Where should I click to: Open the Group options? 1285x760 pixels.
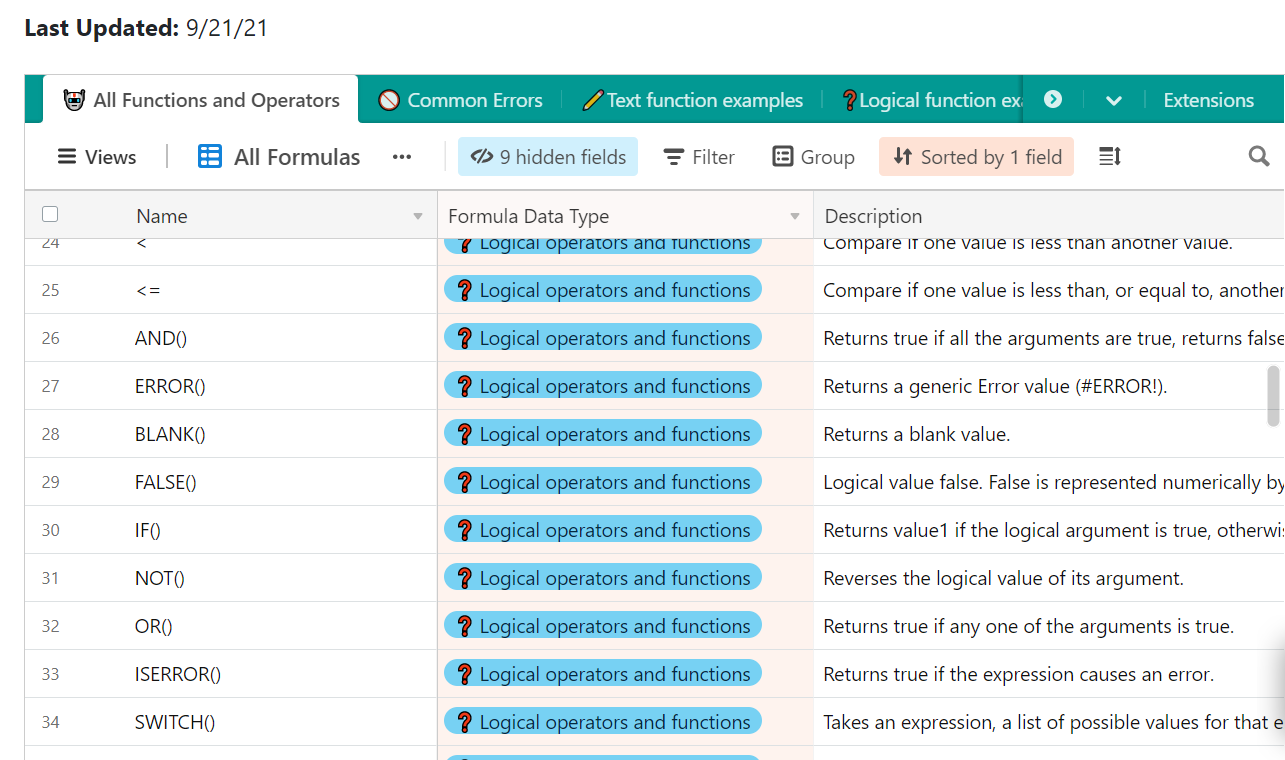coord(813,157)
